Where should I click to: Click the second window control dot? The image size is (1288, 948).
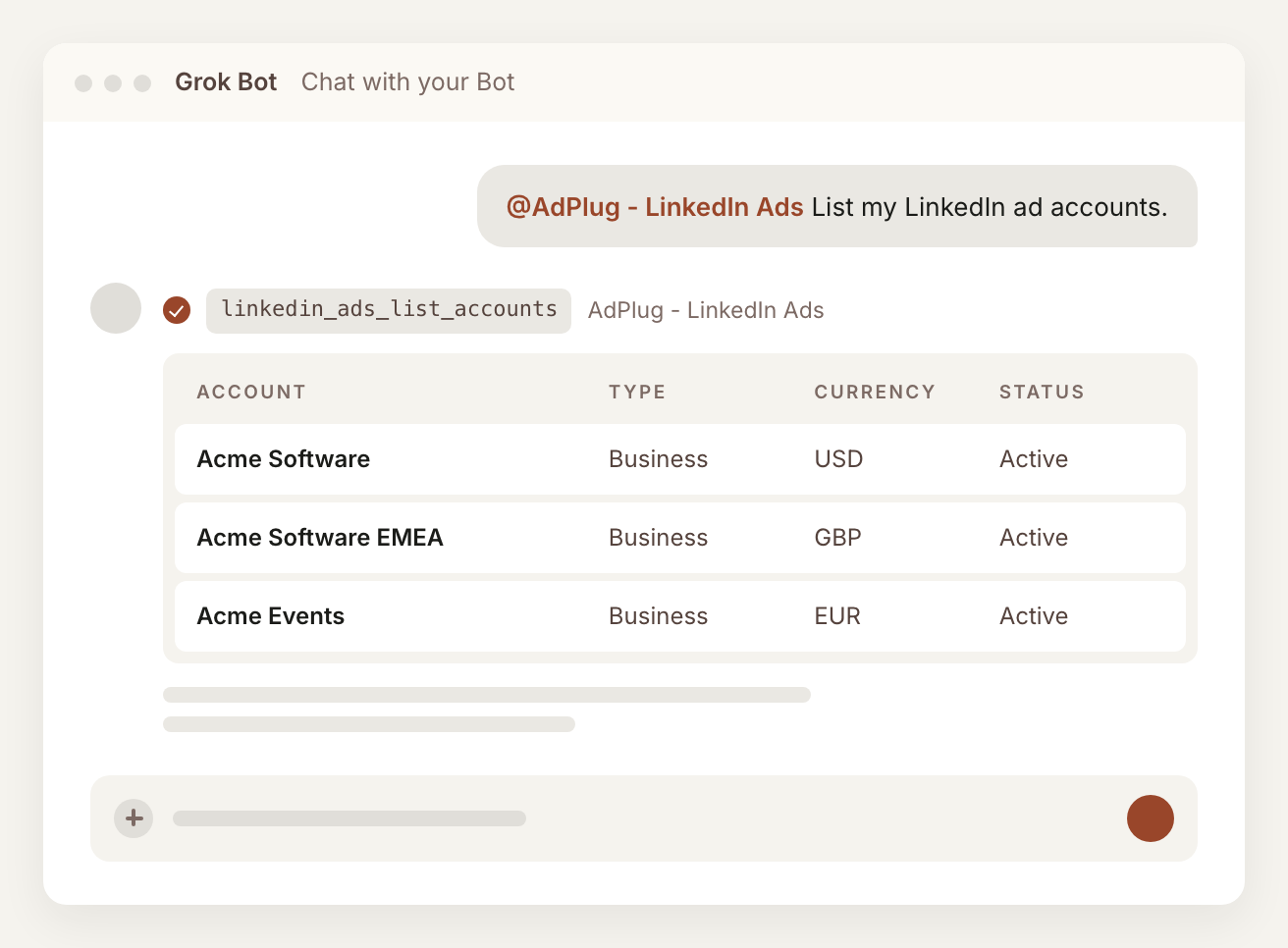click(x=113, y=83)
